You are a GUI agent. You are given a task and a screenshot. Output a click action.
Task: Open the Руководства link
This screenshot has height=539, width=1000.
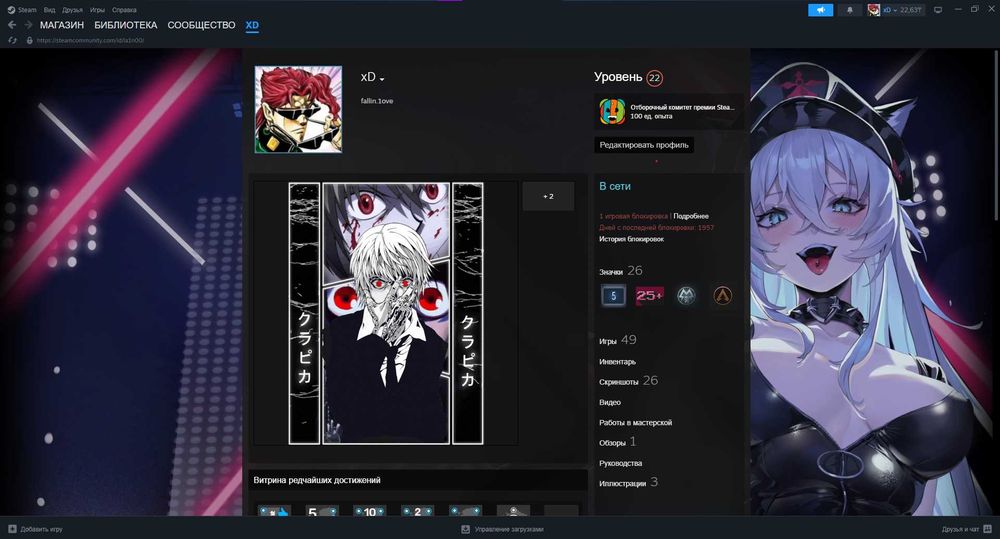(621, 464)
